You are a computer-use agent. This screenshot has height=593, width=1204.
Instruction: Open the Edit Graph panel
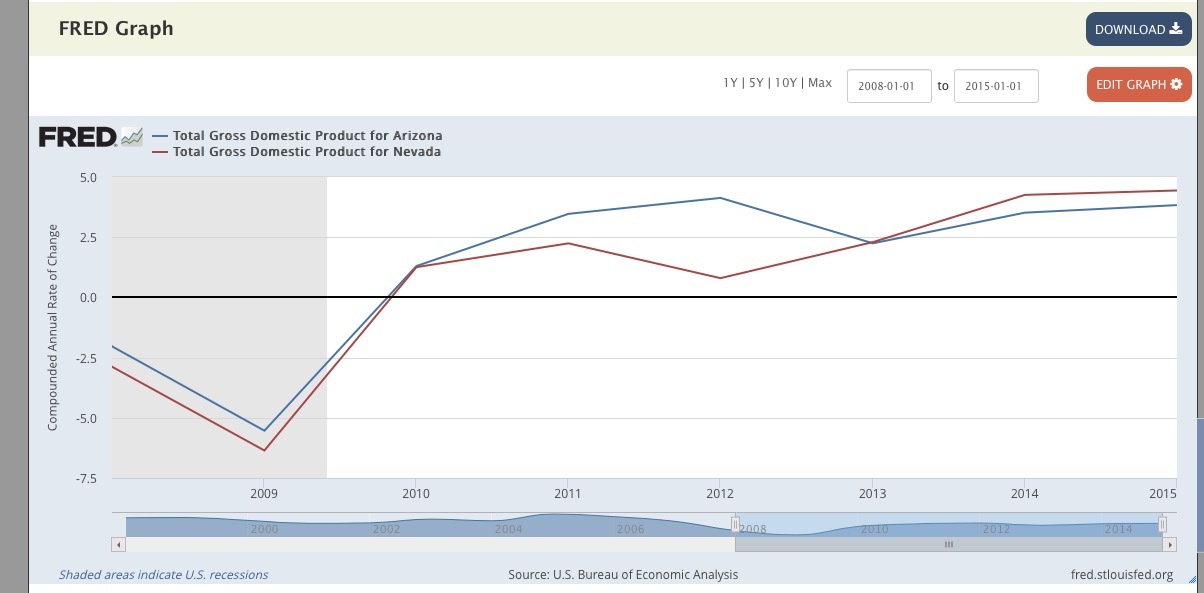(x=1138, y=85)
